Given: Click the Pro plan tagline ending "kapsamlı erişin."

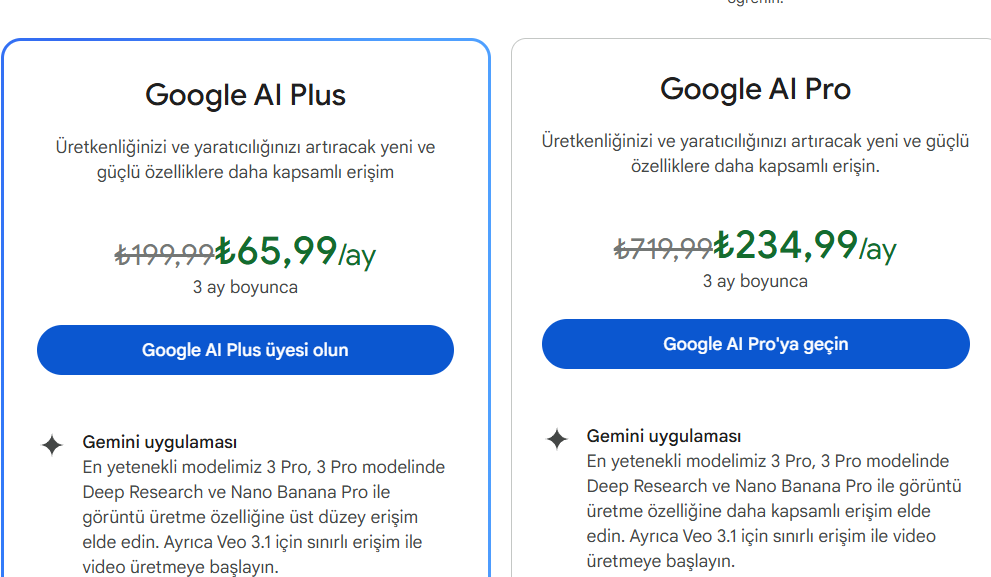Looking at the screenshot, I should 755,153.
